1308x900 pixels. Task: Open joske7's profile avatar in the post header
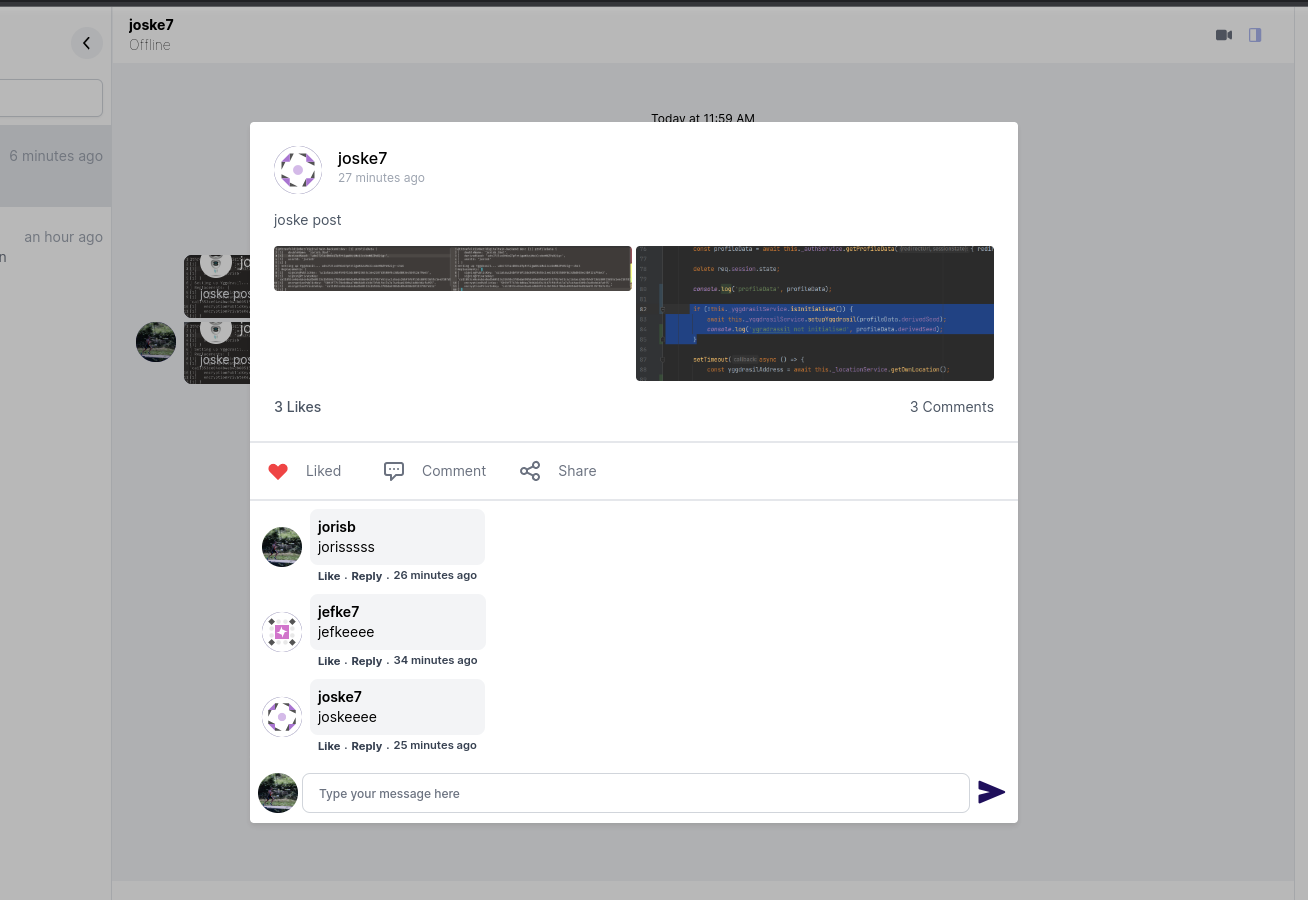pyautogui.click(x=298, y=170)
